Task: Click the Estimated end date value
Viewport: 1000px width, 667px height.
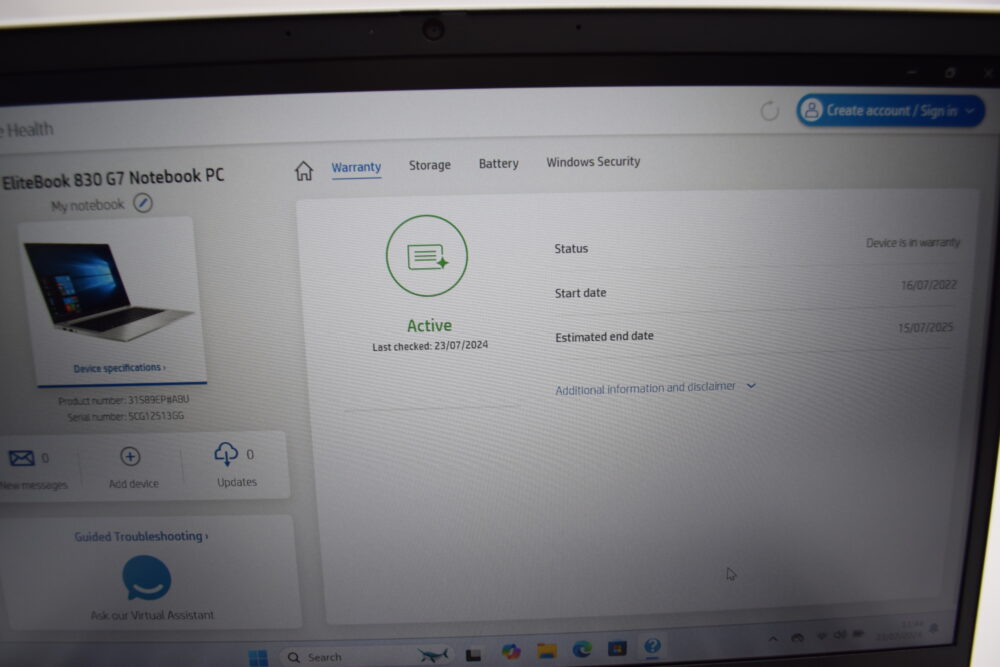Action: point(925,328)
